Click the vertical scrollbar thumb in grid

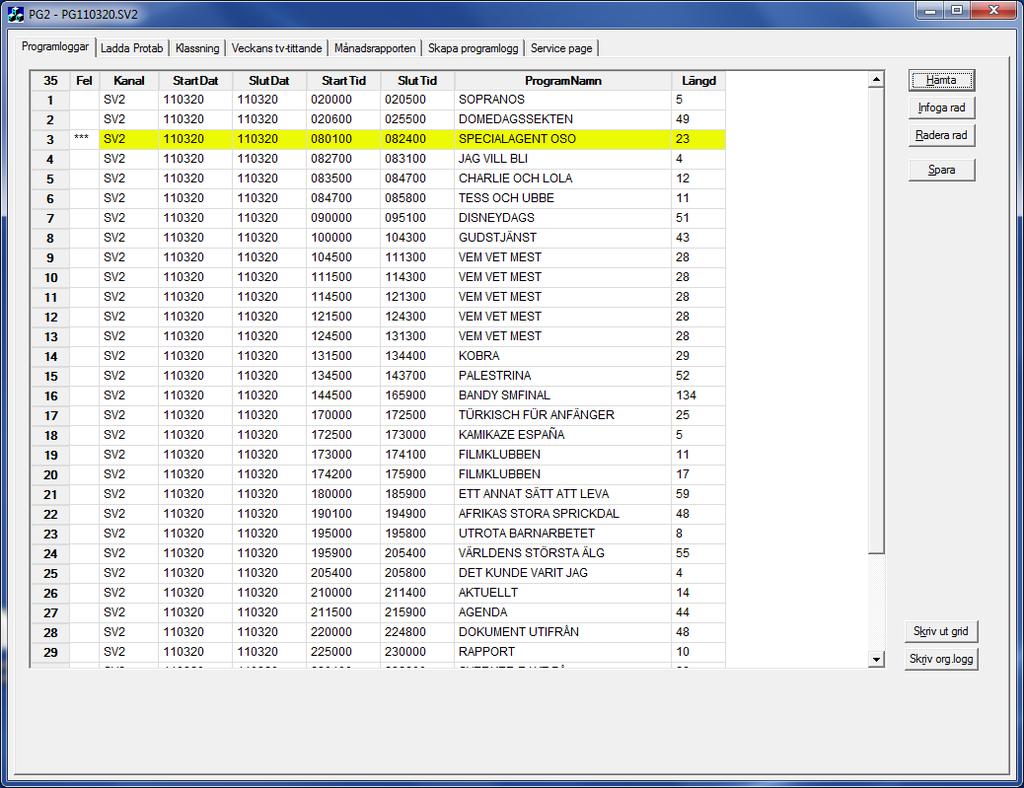[876, 321]
